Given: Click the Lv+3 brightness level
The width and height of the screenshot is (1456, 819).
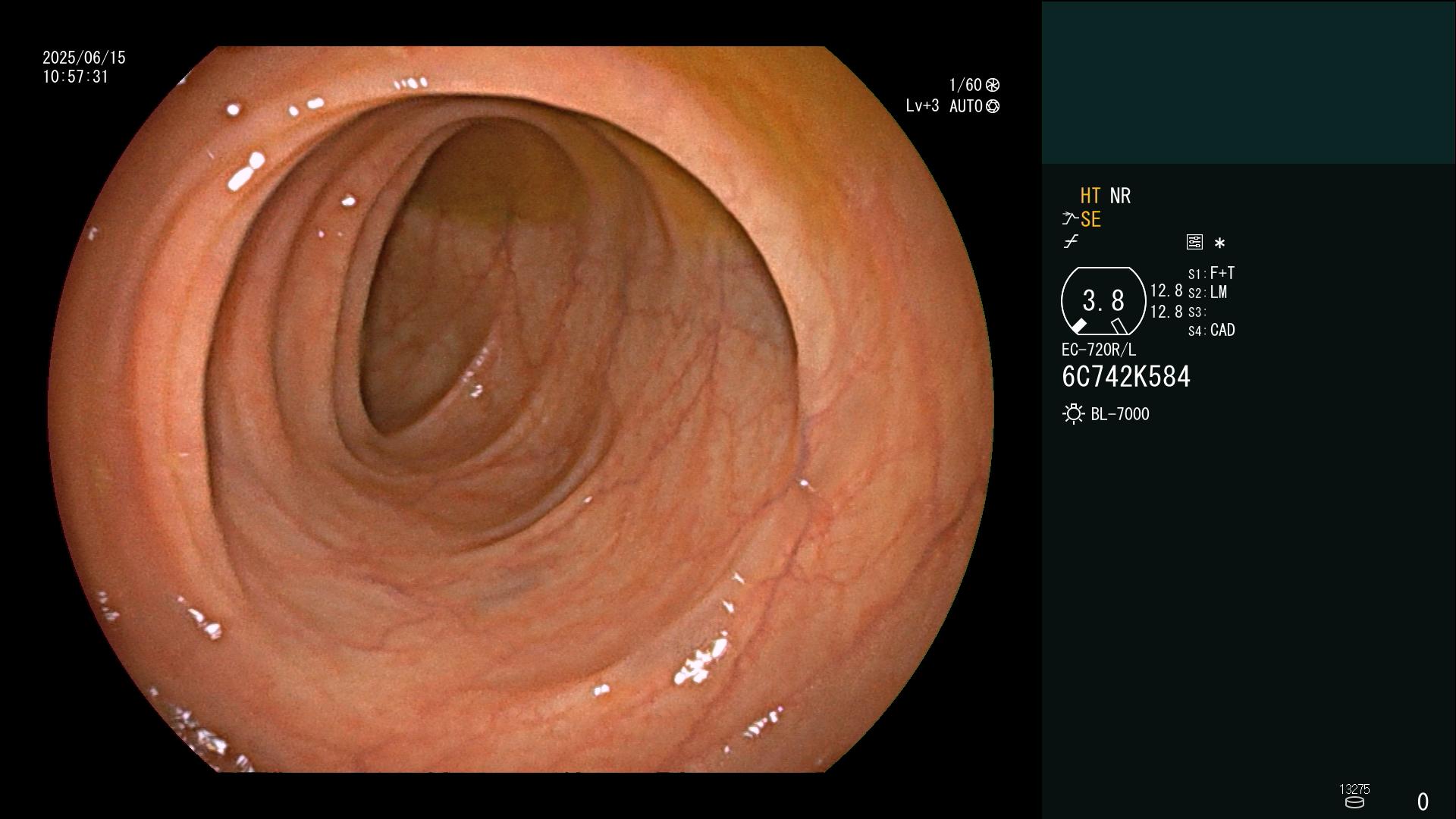Looking at the screenshot, I should [x=922, y=106].
